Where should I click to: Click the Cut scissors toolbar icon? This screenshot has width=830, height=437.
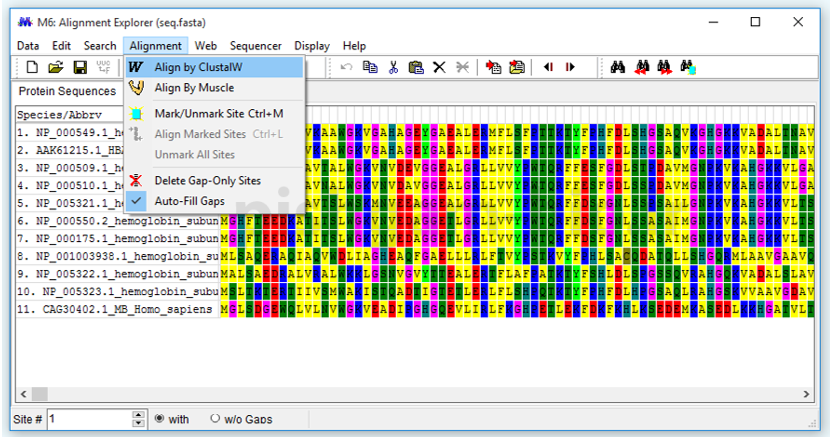pos(393,67)
